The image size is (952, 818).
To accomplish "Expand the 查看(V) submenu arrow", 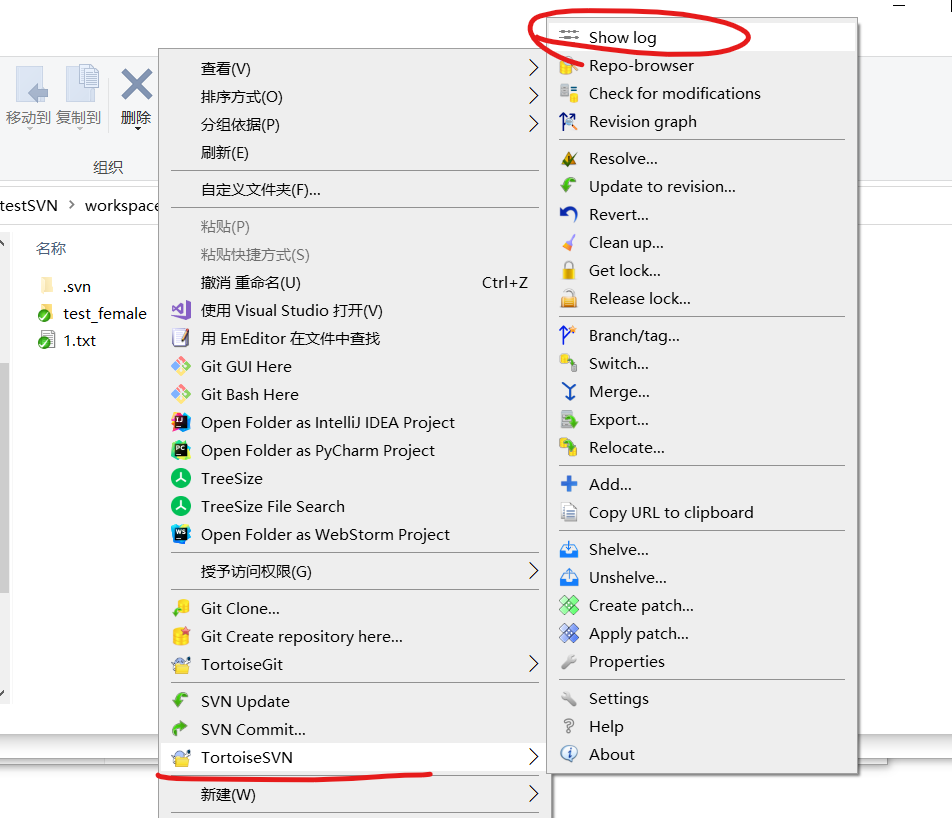I will [533, 68].
